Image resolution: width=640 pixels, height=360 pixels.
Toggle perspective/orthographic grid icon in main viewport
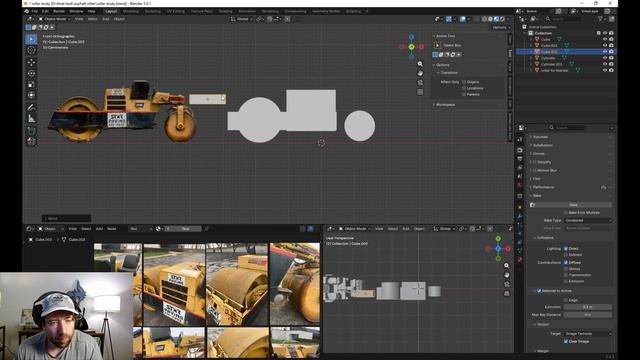pos(420,92)
